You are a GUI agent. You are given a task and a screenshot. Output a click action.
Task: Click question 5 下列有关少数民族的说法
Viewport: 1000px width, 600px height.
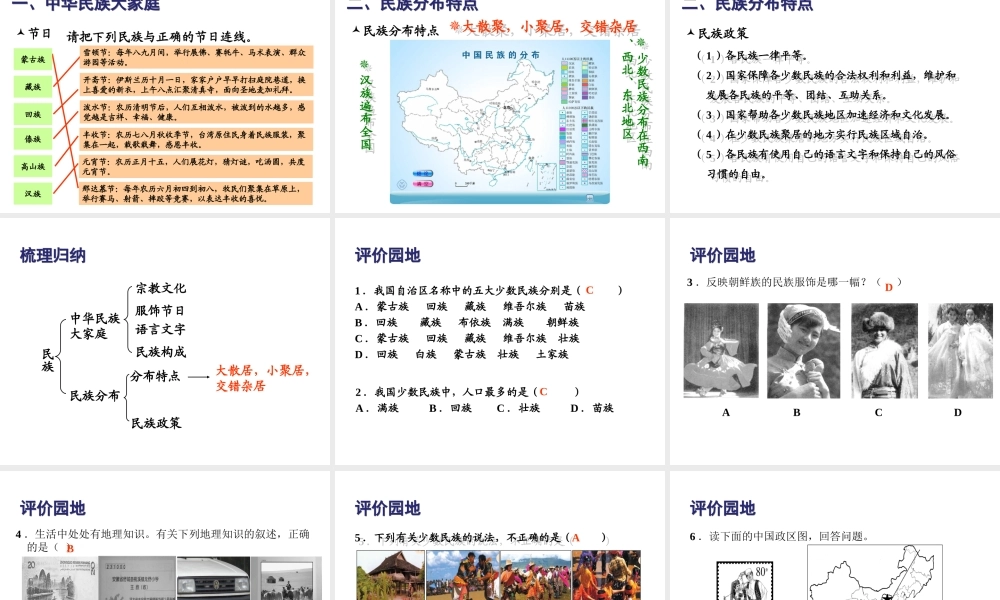coord(481,538)
